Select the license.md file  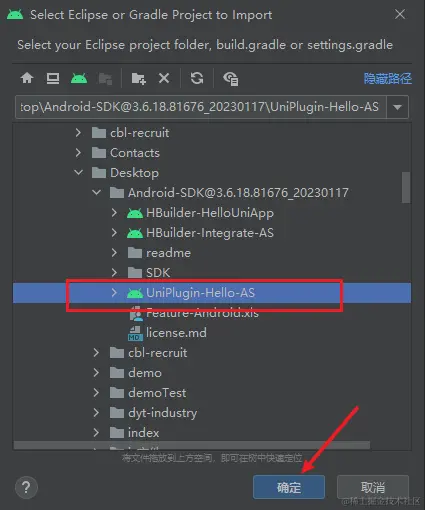(x=176, y=333)
